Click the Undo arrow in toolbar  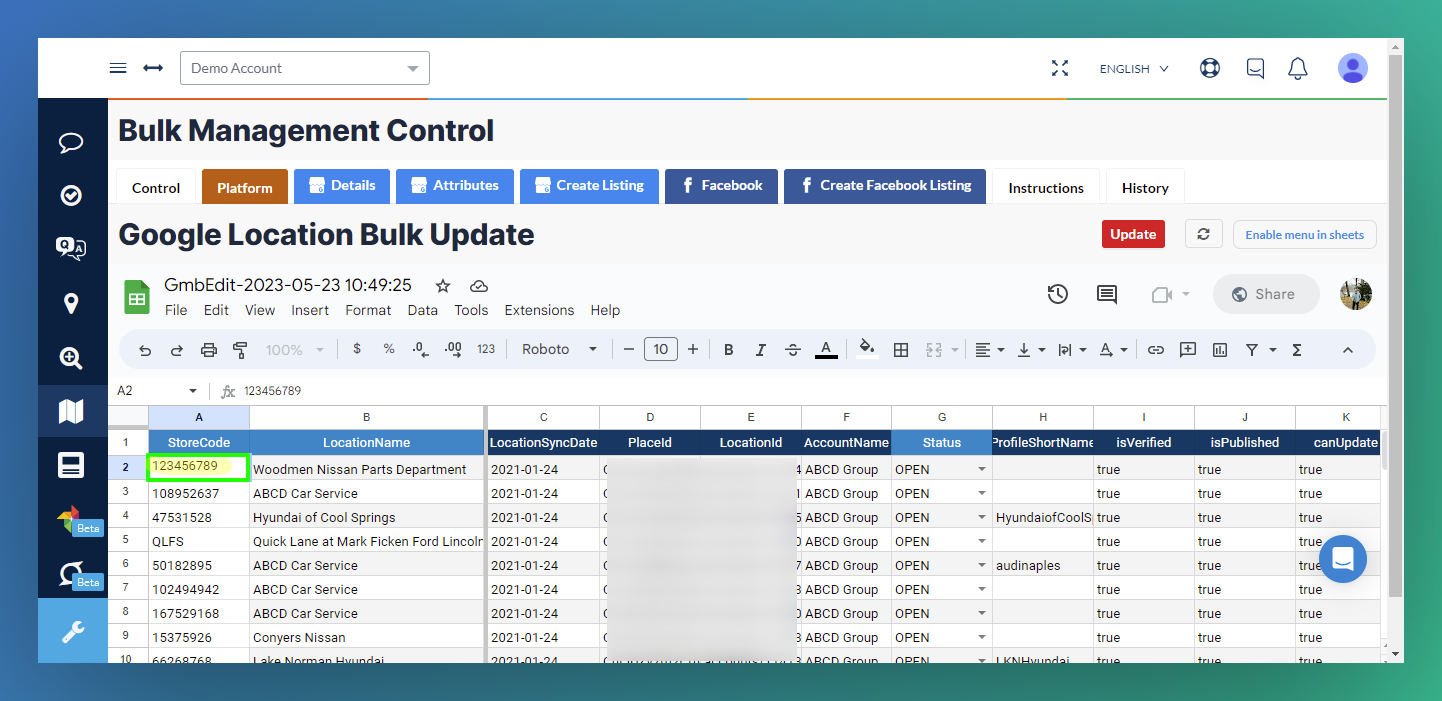145,350
